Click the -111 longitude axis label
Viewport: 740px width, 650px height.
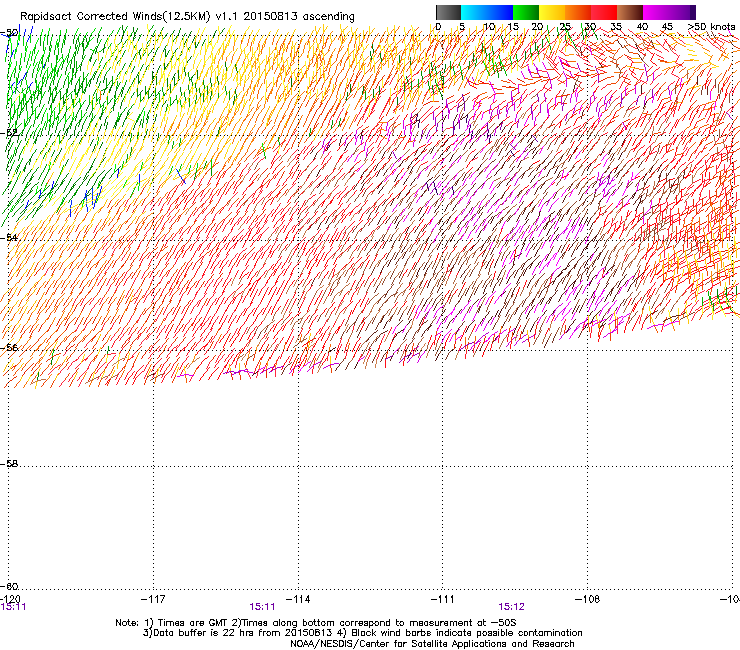point(443,599)
